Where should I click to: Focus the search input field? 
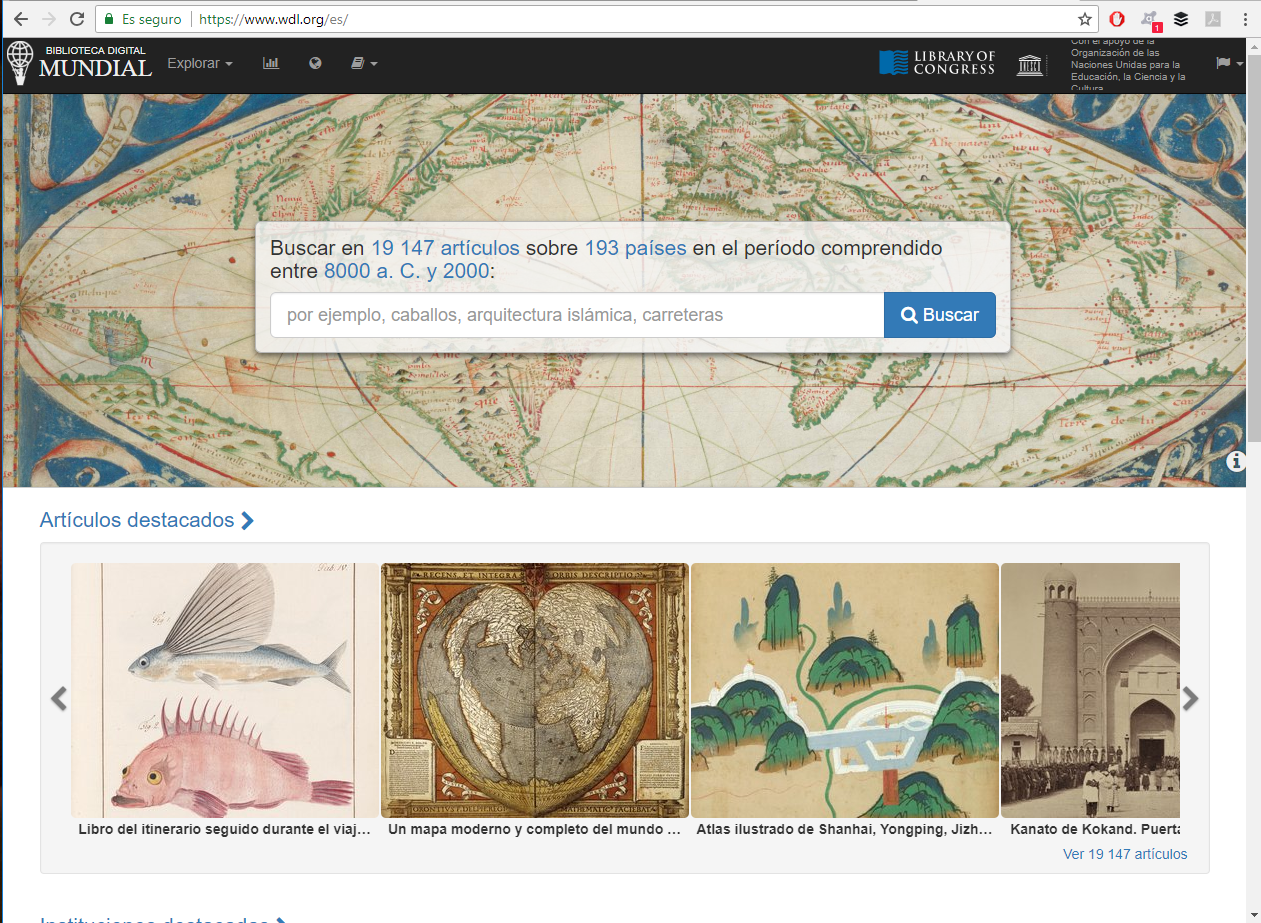577,315
